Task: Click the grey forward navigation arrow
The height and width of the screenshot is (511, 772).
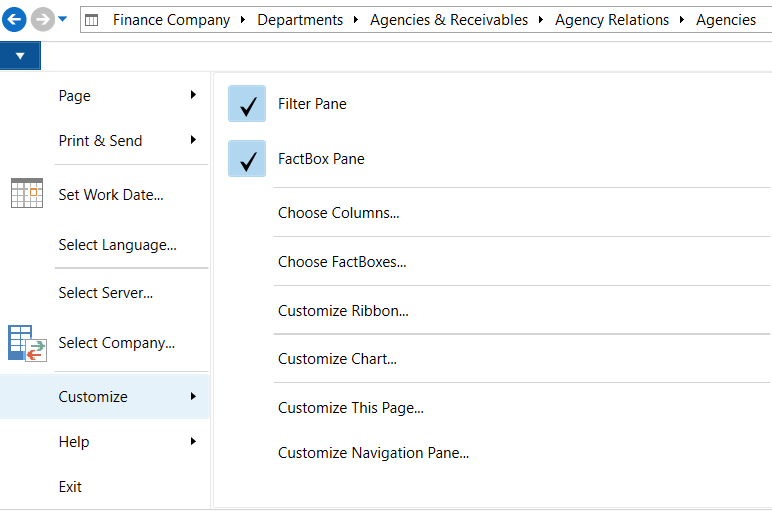Action: click(x=41, y=19)
